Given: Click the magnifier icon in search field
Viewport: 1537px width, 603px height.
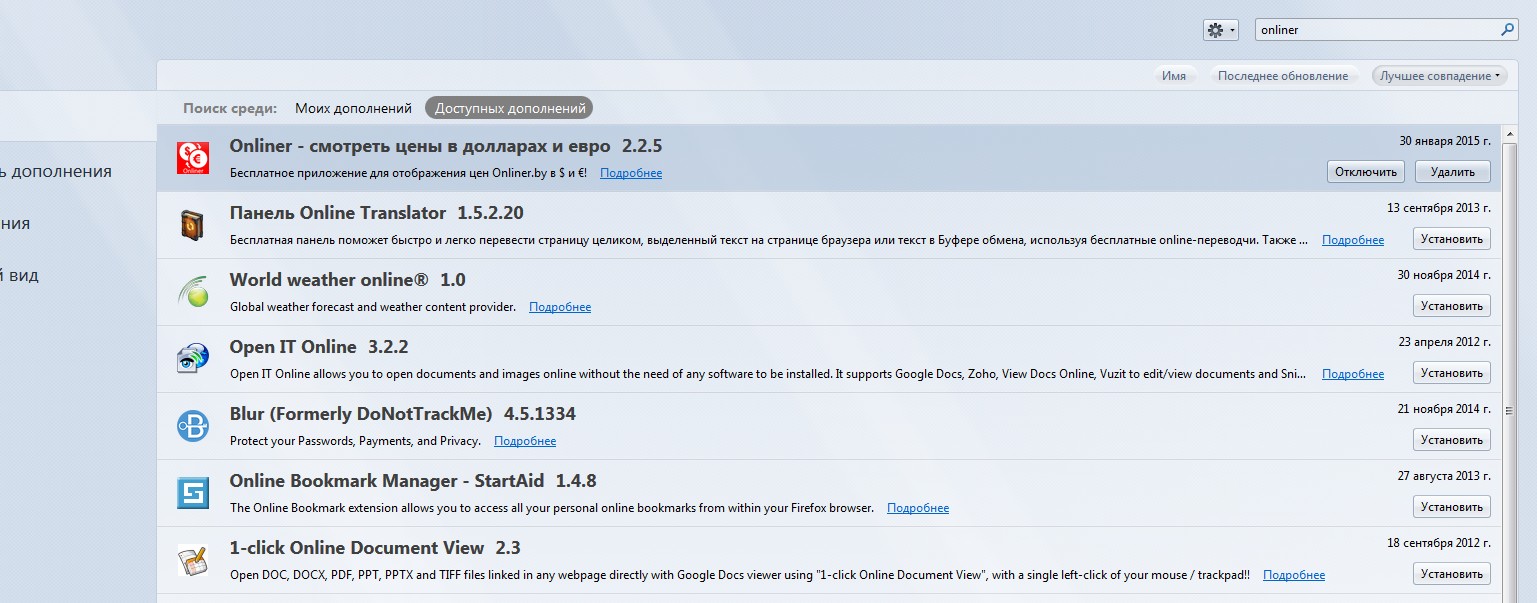Looking at the screenshot, I should coord(1507,30).
